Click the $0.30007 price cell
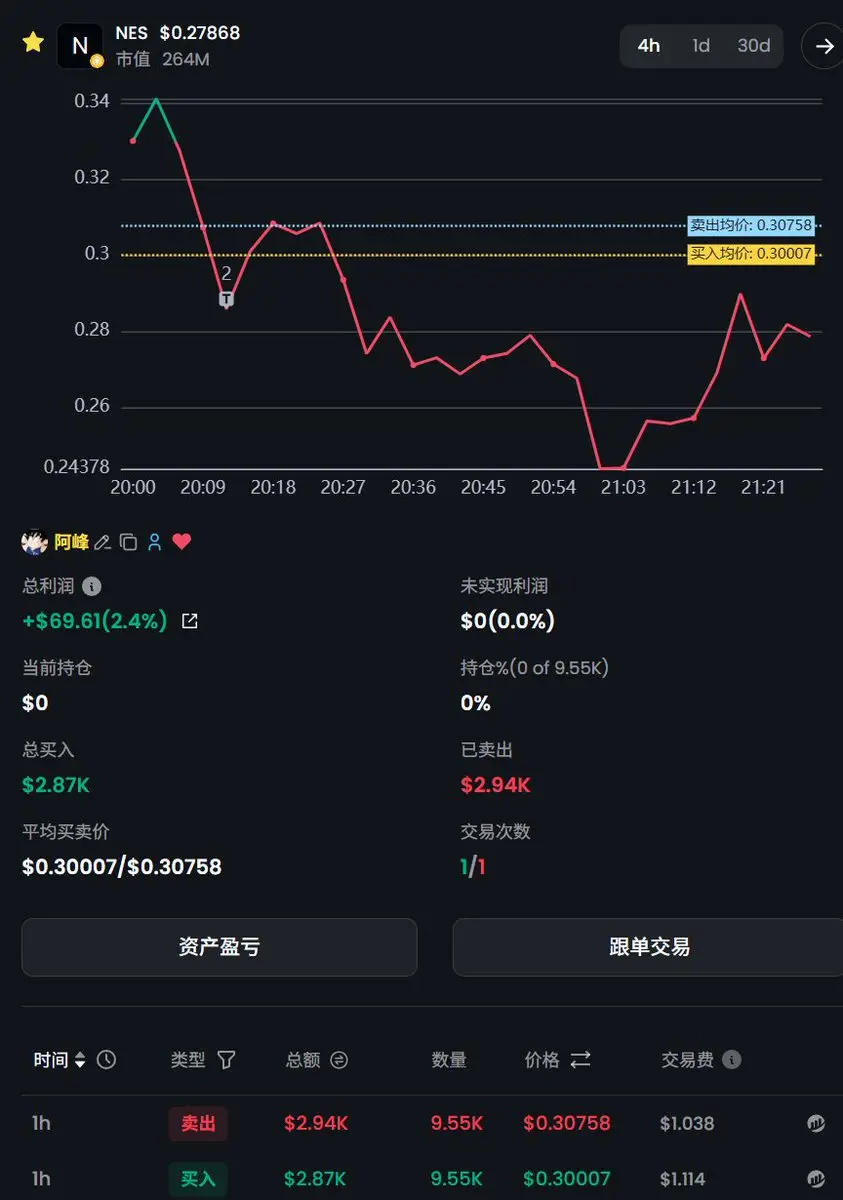The width and height of the screenshot is (843, 1200). (567, 1179)
